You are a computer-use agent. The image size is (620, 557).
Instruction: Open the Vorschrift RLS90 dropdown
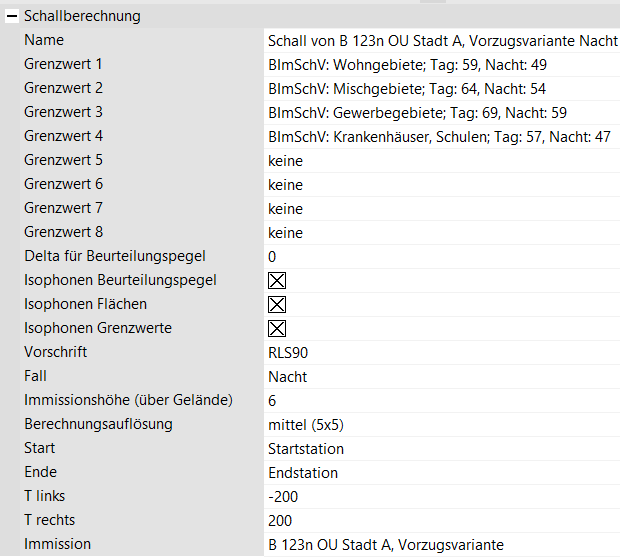[440, 353]
